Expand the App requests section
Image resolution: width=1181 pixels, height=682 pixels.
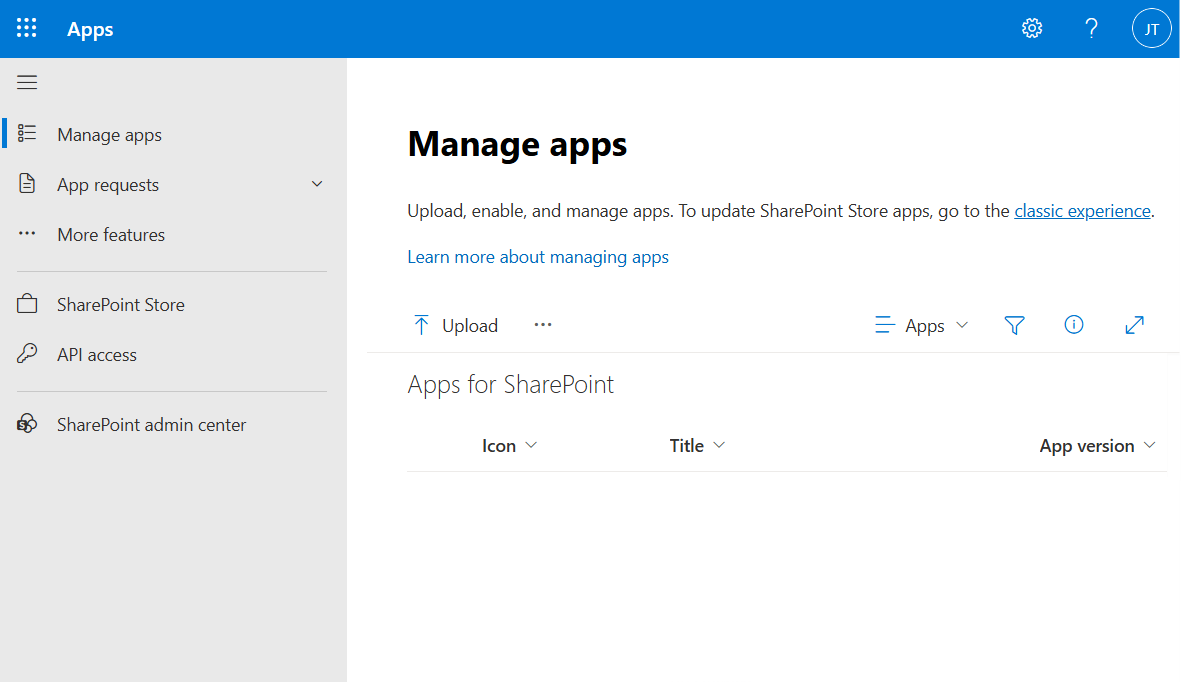coord(317,185)
